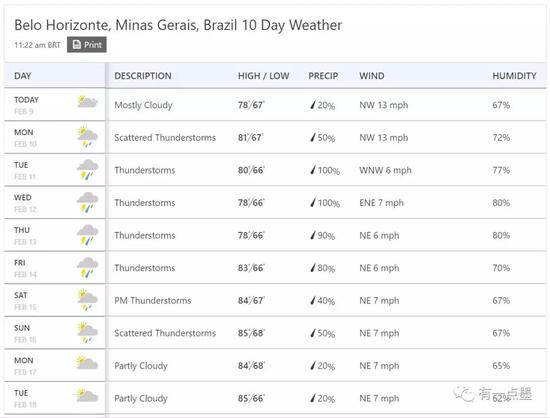Click Saturday Feb 15 PM thunderstorms icon
Viewport: 550px width, 418px height.
(87, 300)
